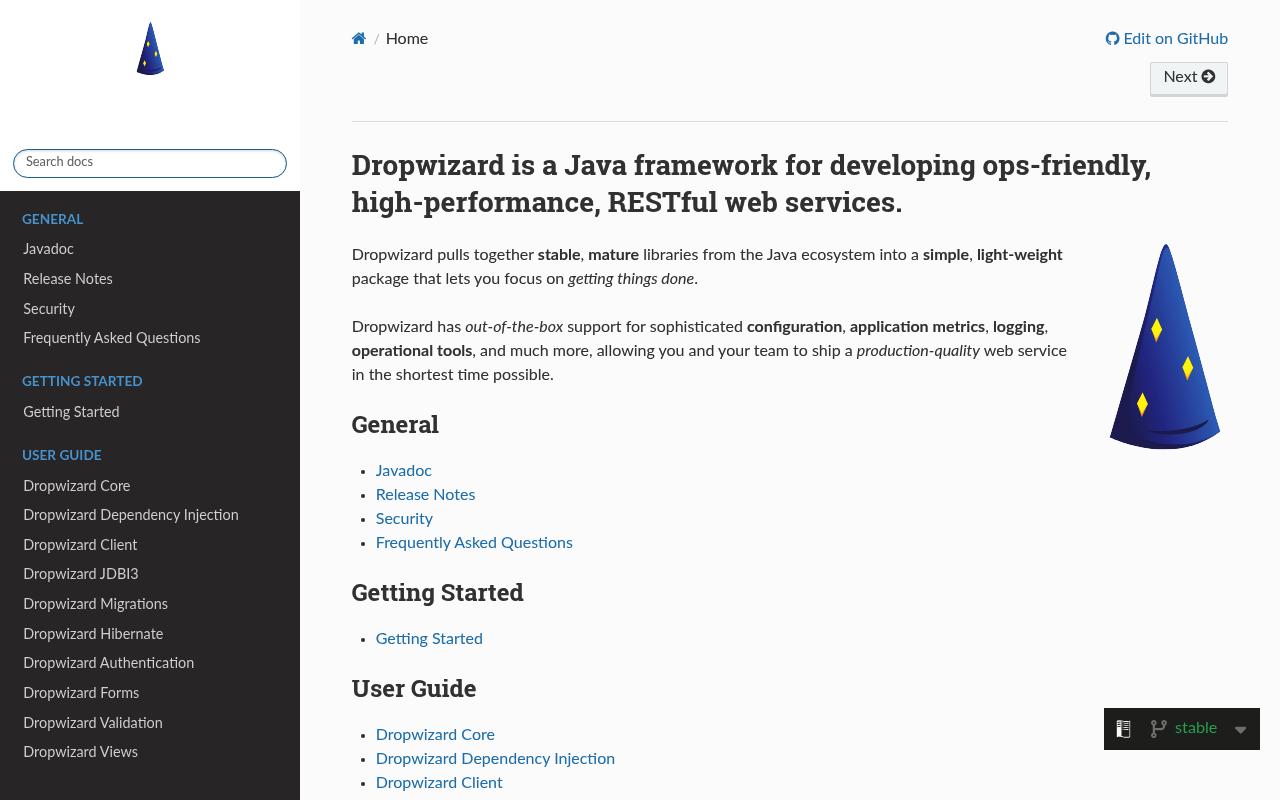Click the large wizard hat image
The image size is (1280, 800).
pos(1165,346)
